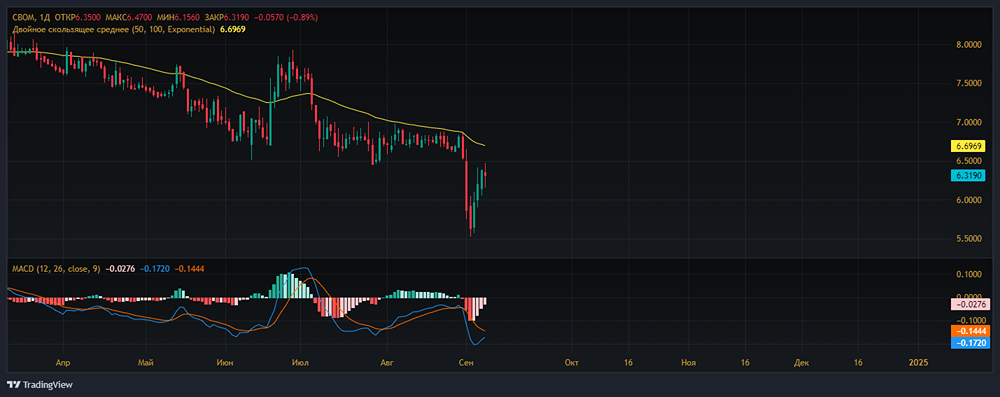This screenshot has height=397, width=1000.
Task: Click the Июл label on the time axis
Action: [x=300, y=363]
